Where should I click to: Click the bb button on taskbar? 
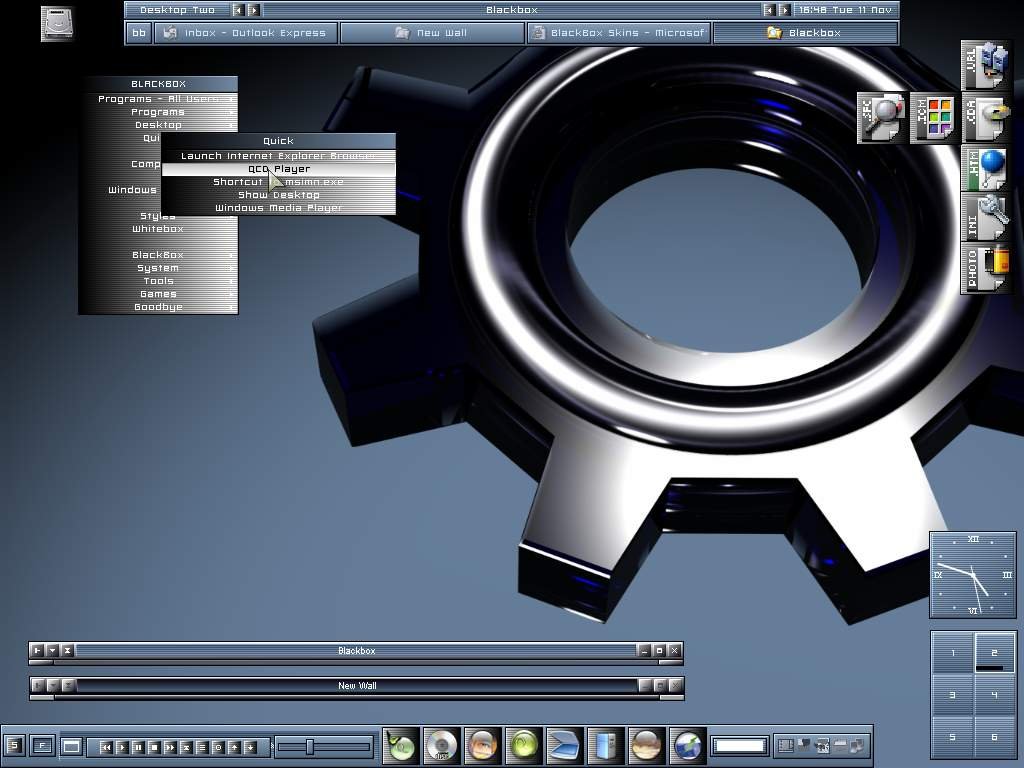(x=139, y=33)
